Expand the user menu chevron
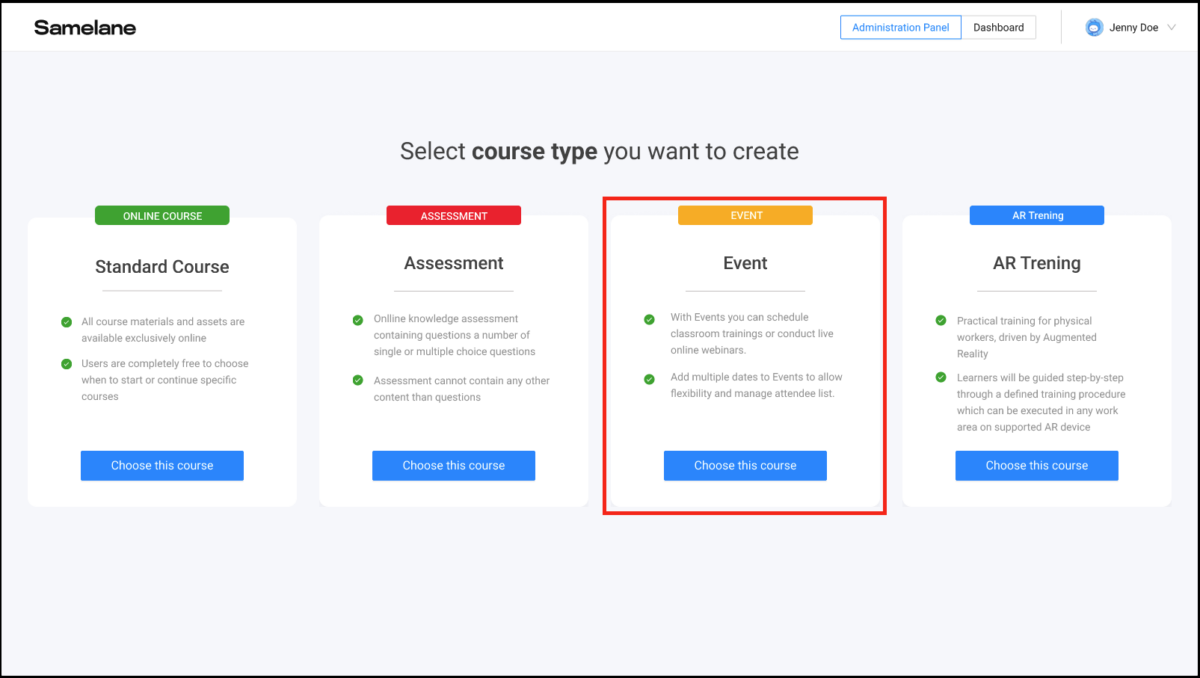Viewport: 1200px width, 678px height. coord(1172,27)
